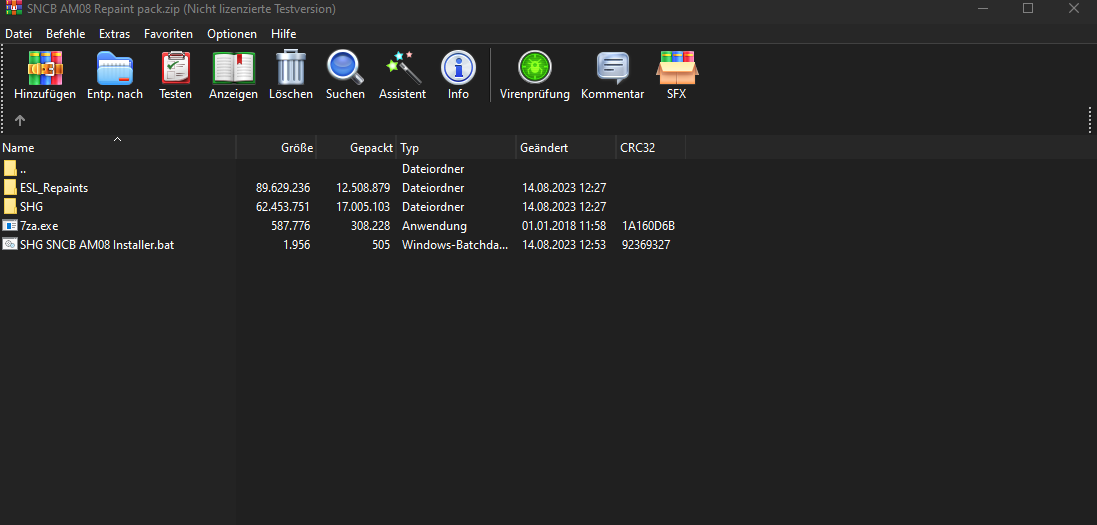The image size is (1097, 525).
Task: Open the Suchen magnifier icon
Action: coord(345,68)
